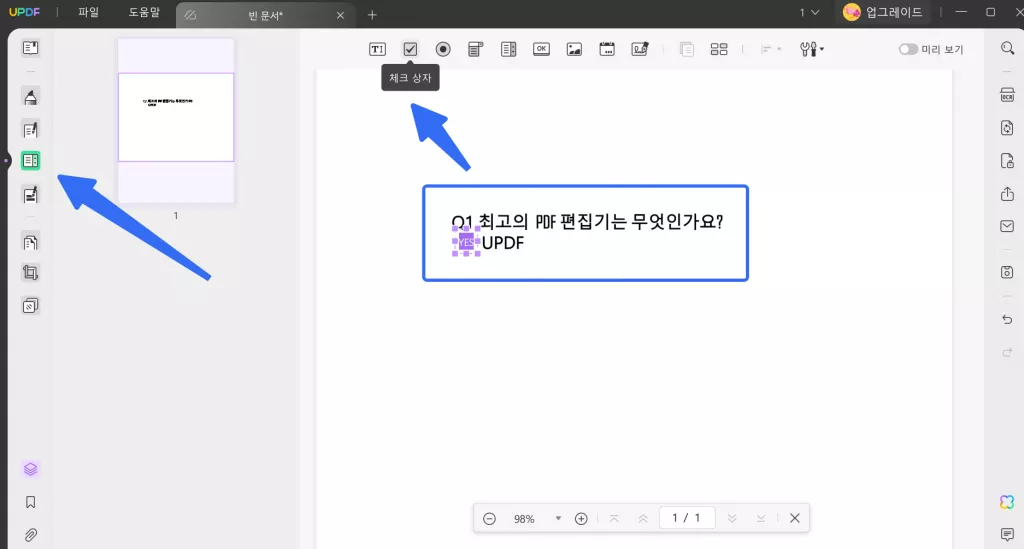
Task: Go to next page arrow
Action: (x=732, y=518)
